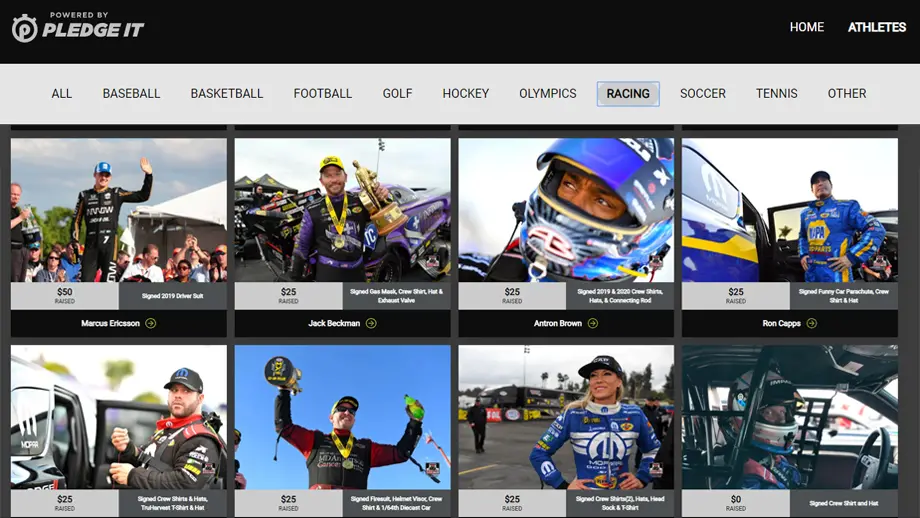Click arrow icon beside Jack Beckman

(371, 323)
